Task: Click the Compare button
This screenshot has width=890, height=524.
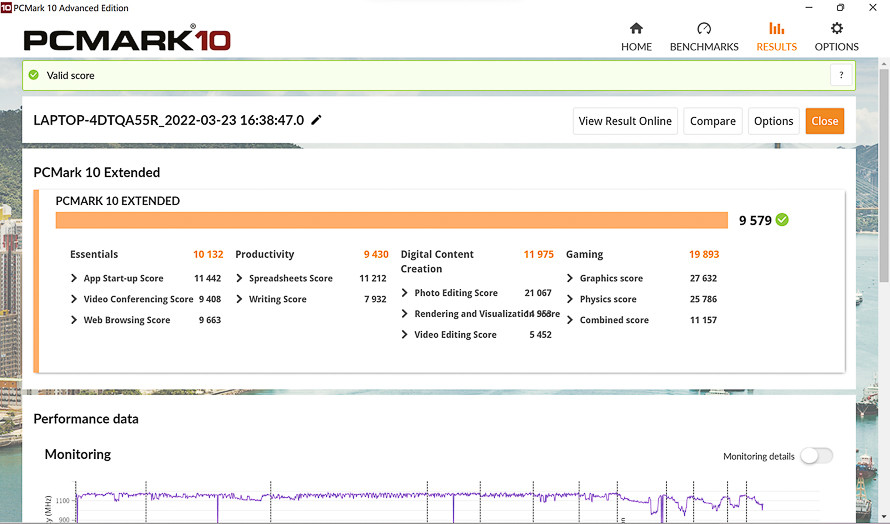Action: click(x=712, y=121)
